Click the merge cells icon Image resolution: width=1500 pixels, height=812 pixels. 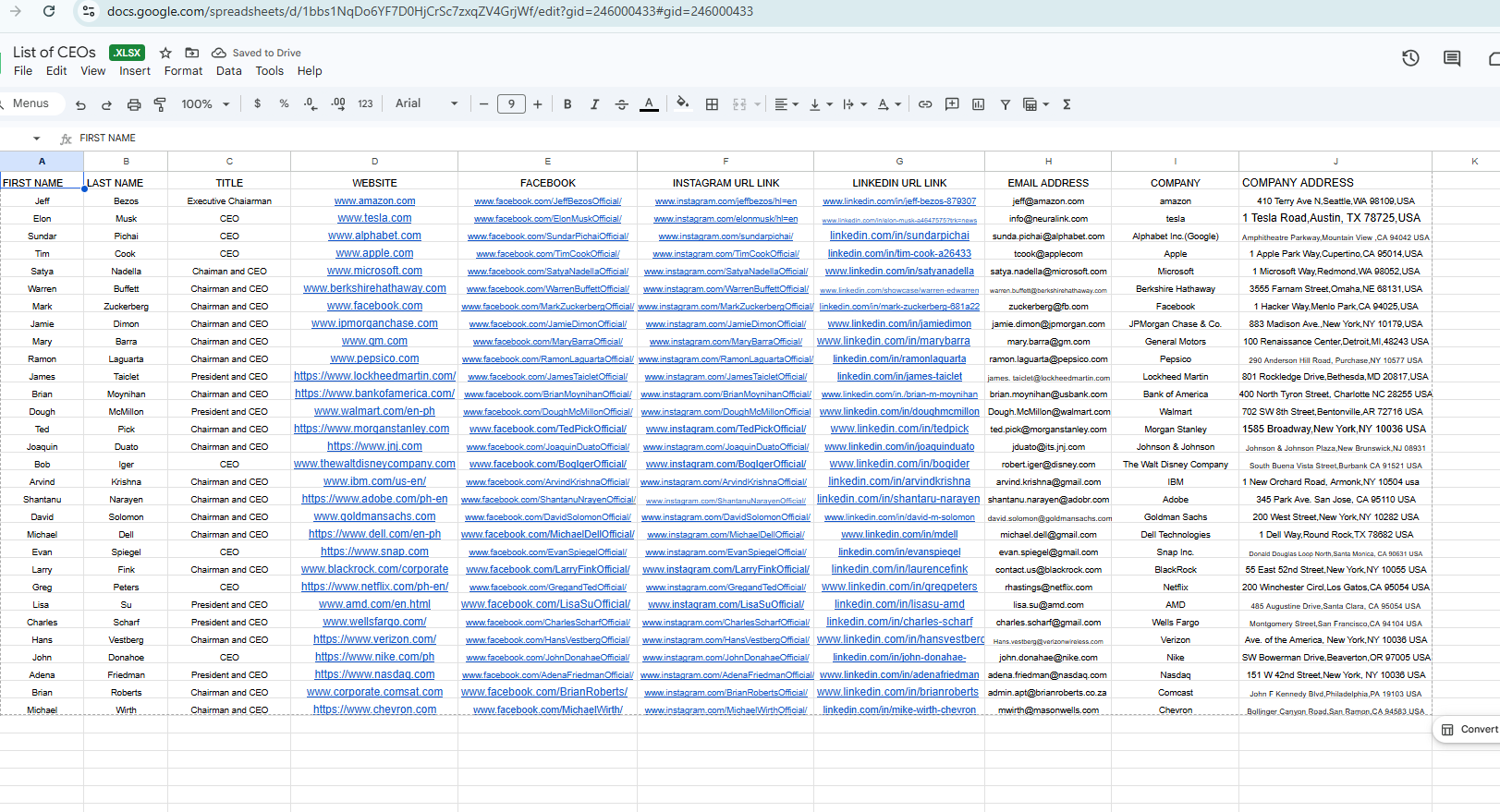click(739, 104)
